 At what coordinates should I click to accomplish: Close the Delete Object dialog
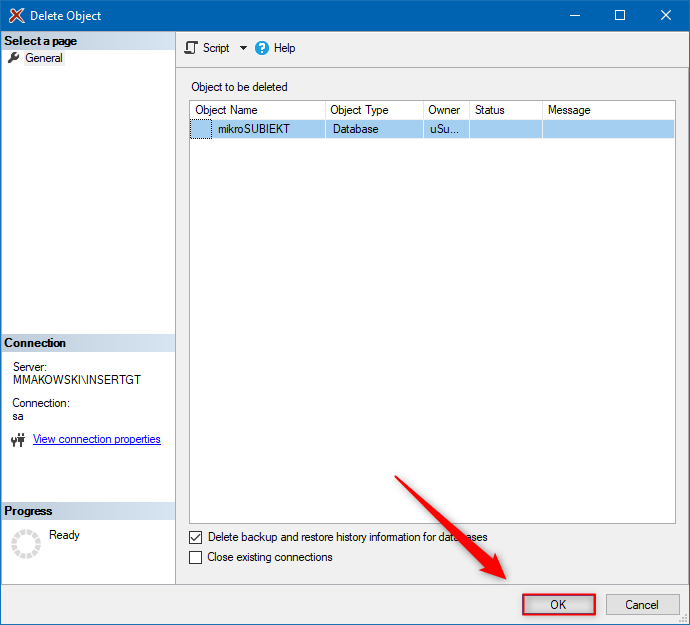666,15
